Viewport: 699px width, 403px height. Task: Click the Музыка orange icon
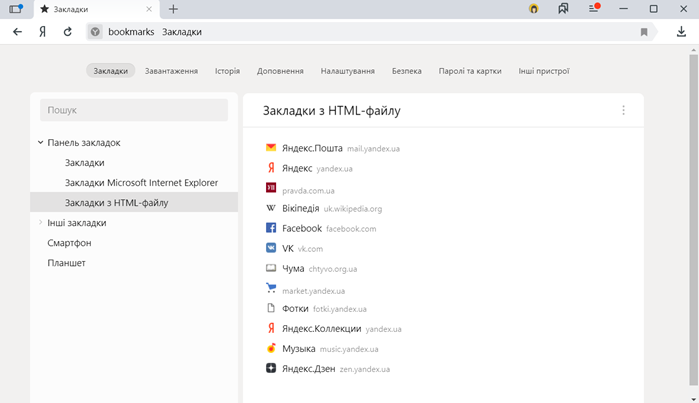click(x=271, y=348)
